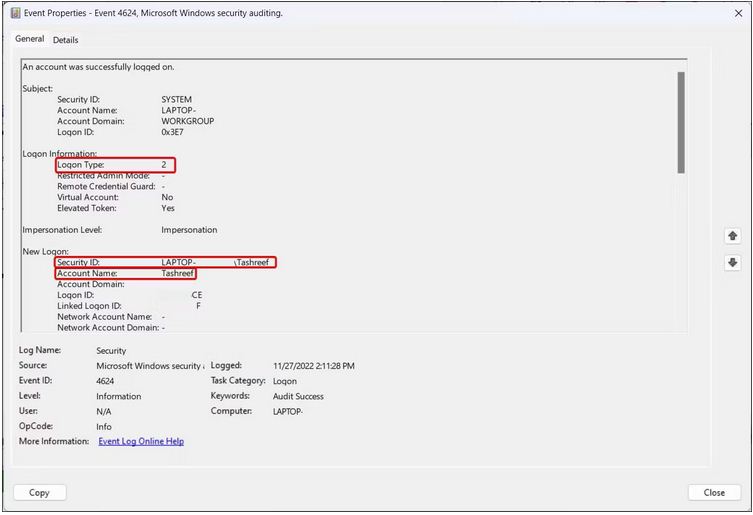Switch to the Details tab
This screenshot has width=753, height=515.
pyautogui.click(x=65, y=40)
